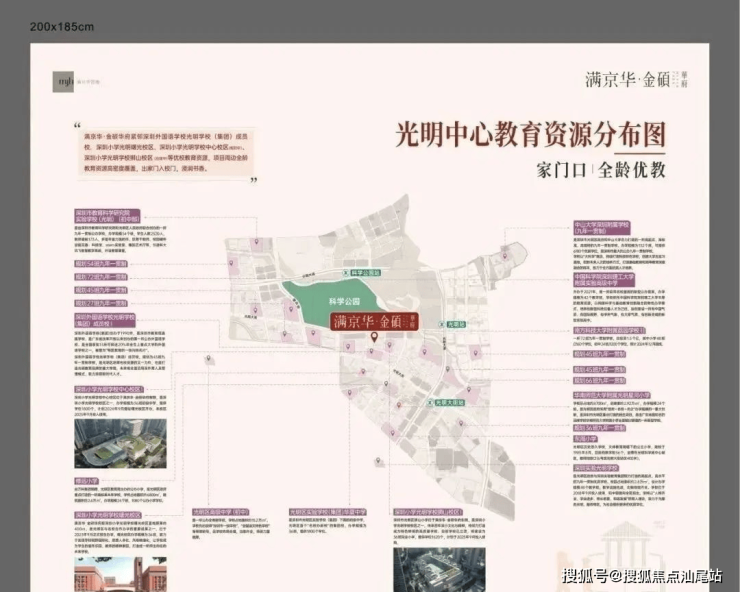740x592 pixels.
Task: Click the 家门口 subtitle text
Action: 561,170
